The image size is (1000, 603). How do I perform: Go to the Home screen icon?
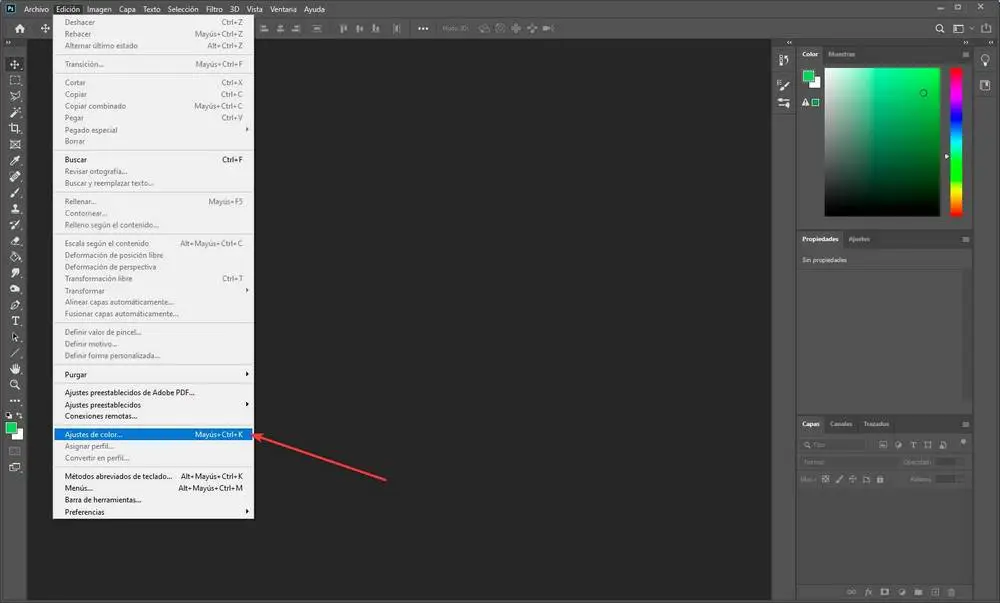(20, 29)
